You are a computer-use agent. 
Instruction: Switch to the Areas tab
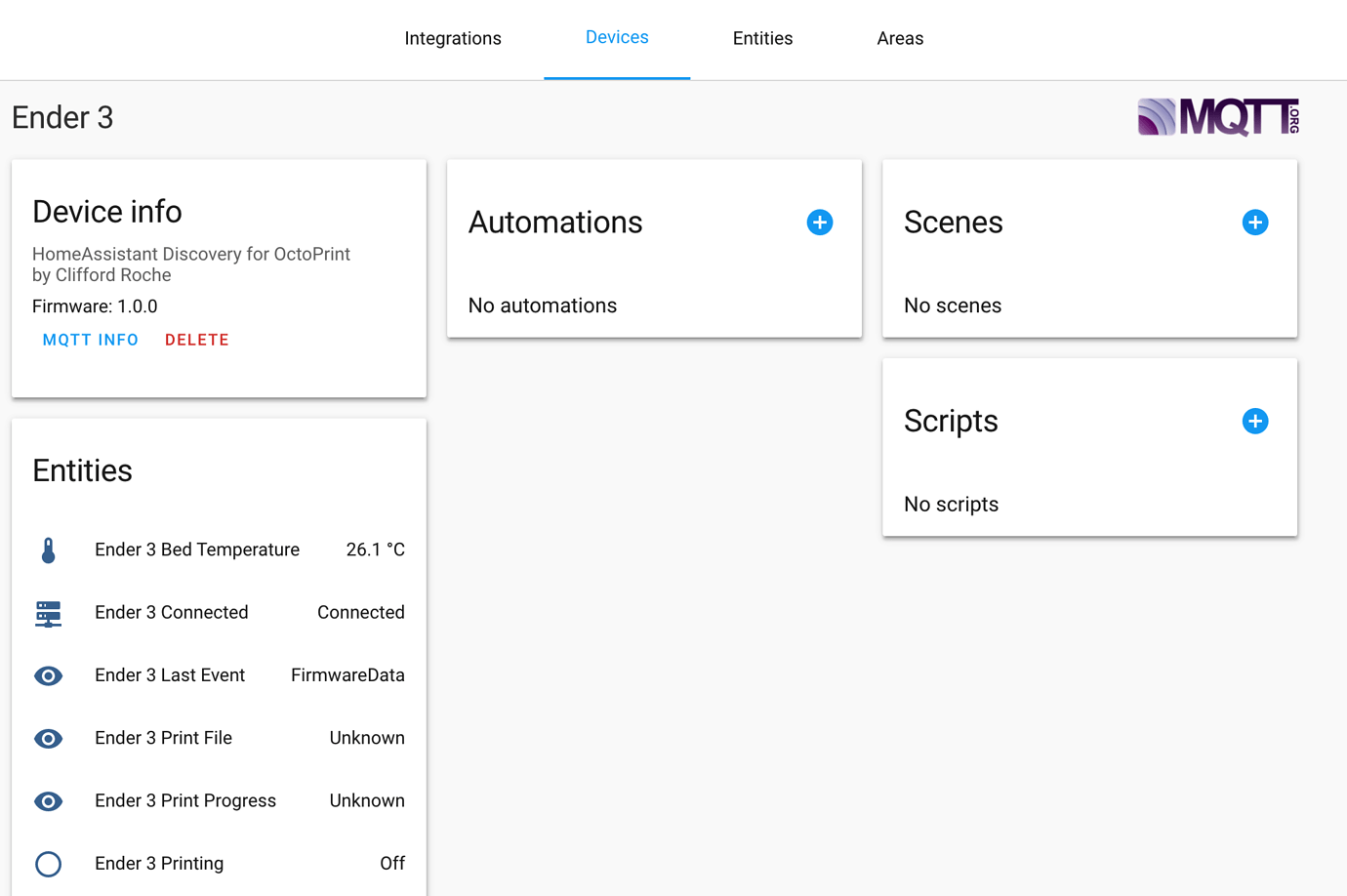click(x=900, y=38)
